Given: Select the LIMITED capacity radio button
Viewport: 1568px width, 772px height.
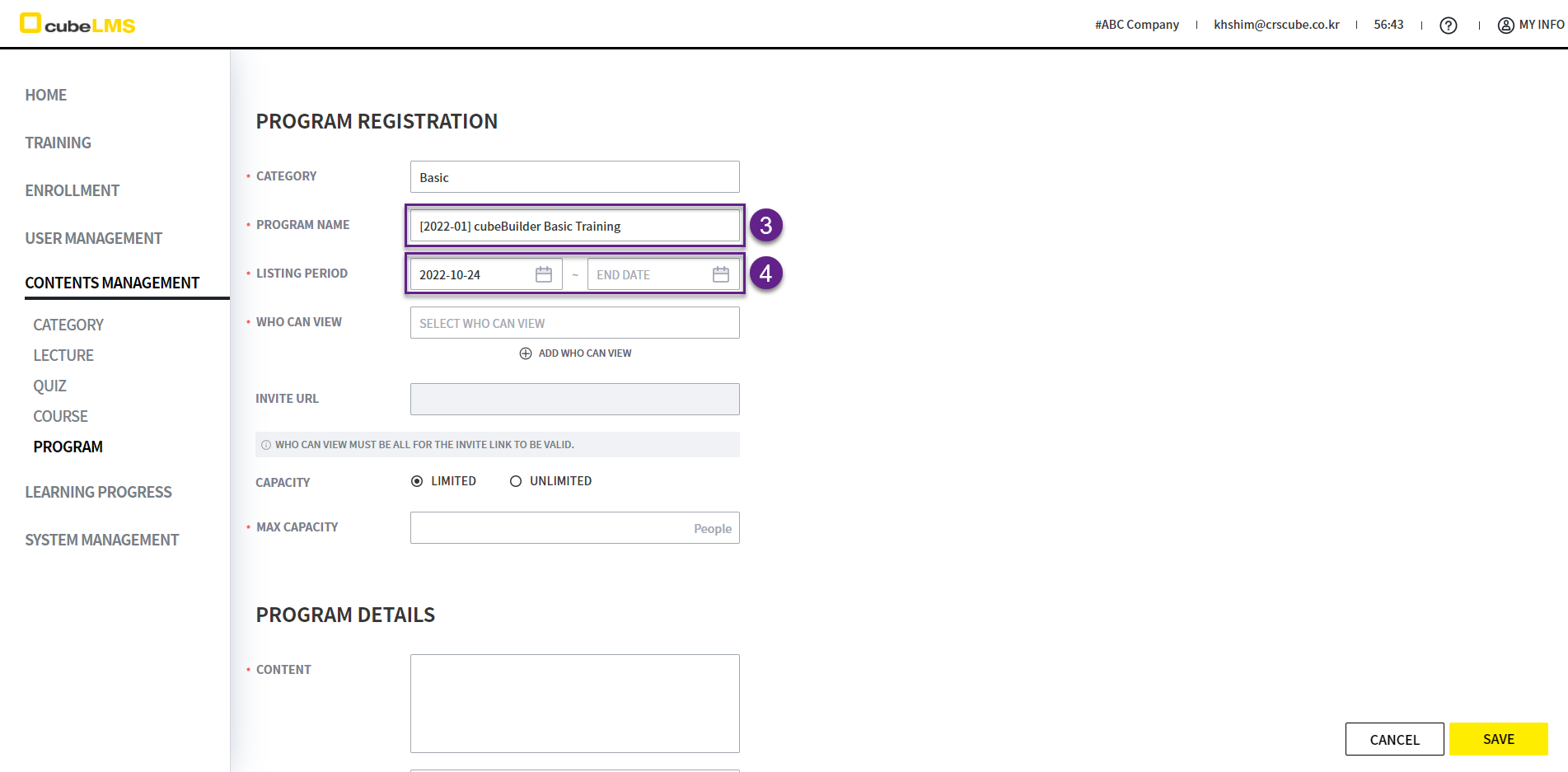Looking at the screenshot, I should (x=417, y=481).
